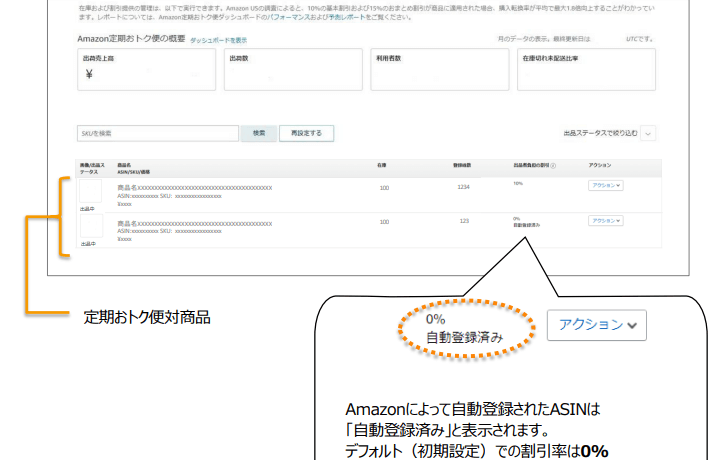
Task: Select the 在庫切れ未配送比率 summary card
Action: (x=586, y=69)
